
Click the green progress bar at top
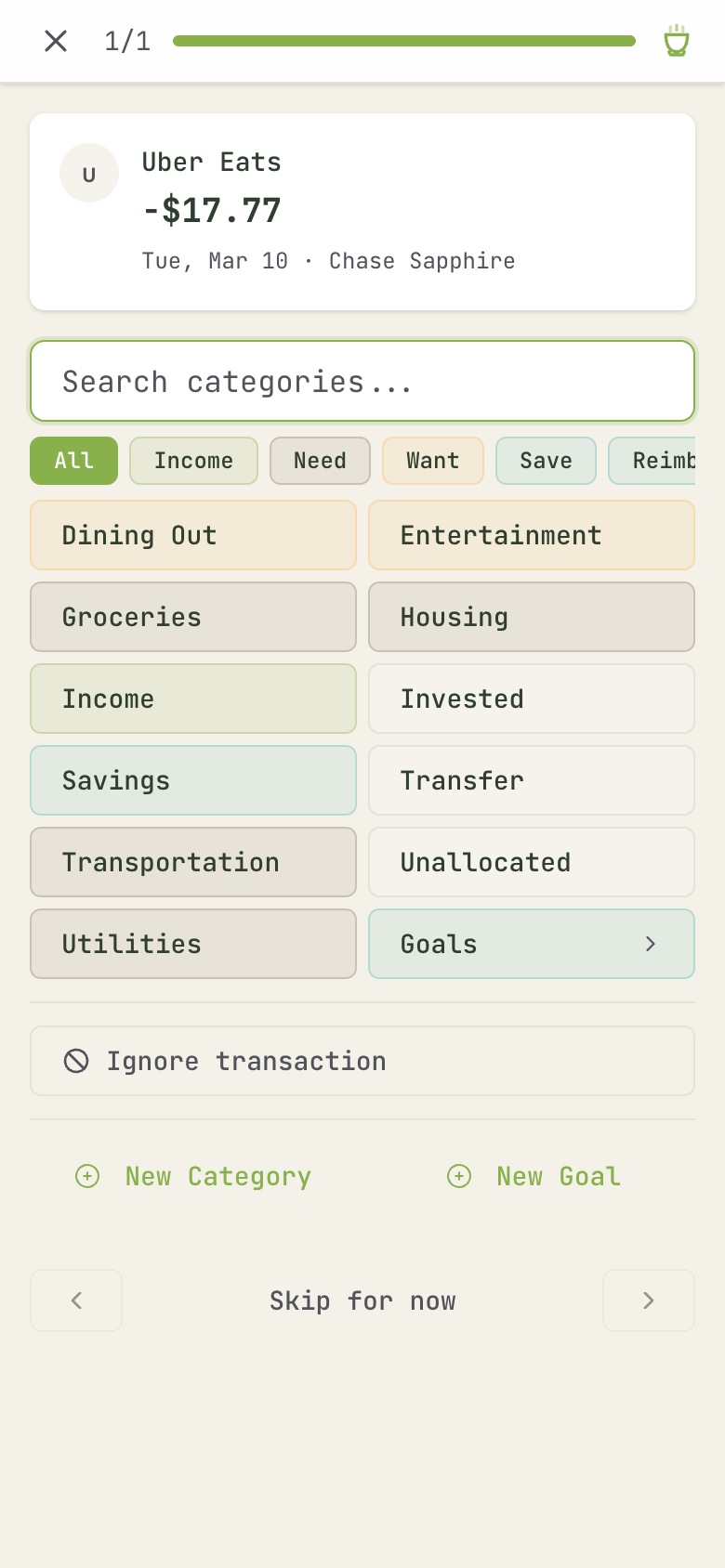(405, 41)
